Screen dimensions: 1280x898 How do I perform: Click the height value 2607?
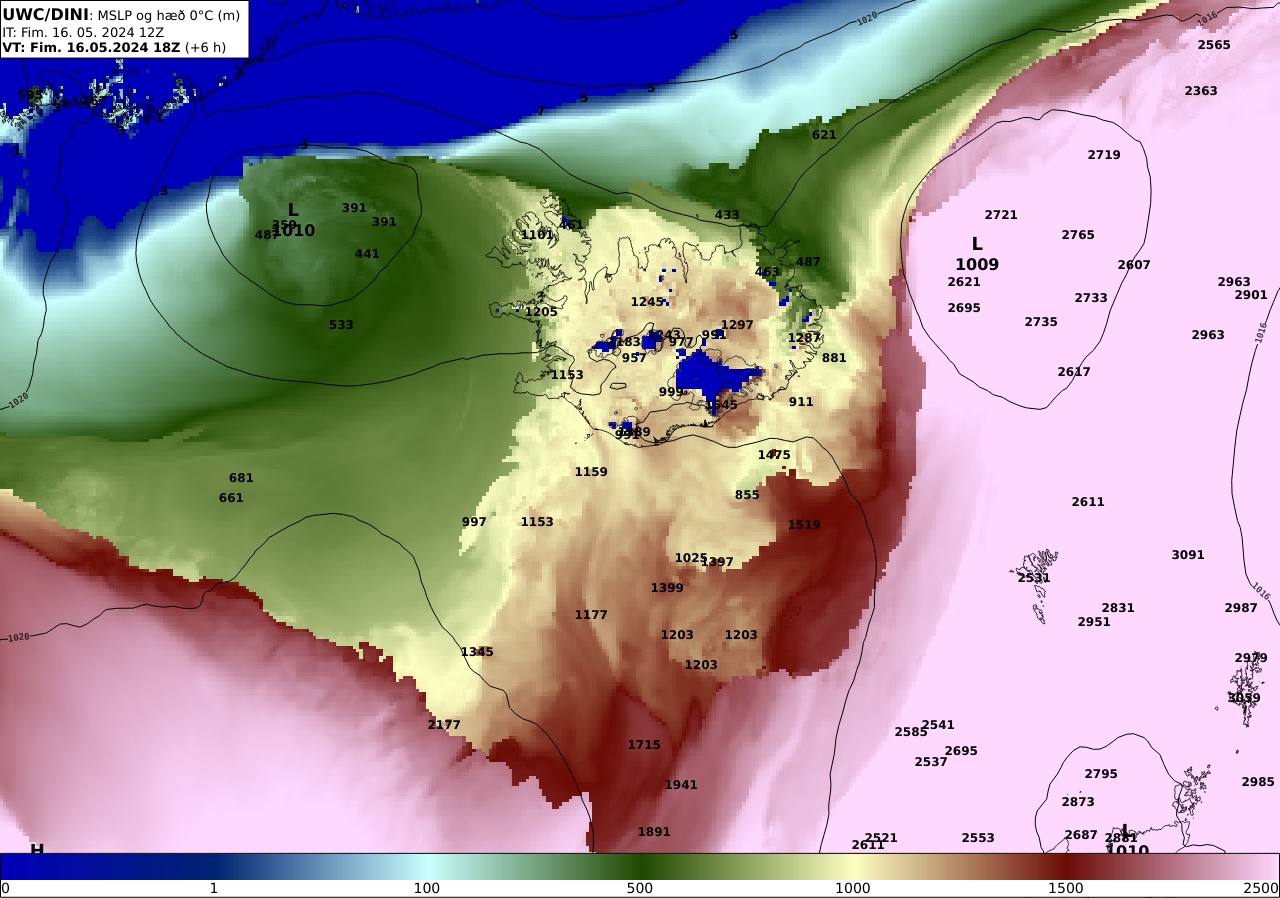pos(1134,265)
